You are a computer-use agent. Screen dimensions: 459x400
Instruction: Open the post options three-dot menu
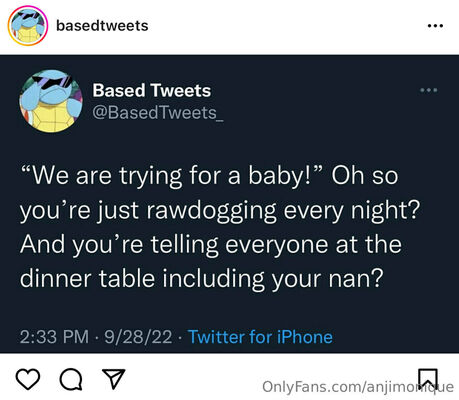pos(435,26)
